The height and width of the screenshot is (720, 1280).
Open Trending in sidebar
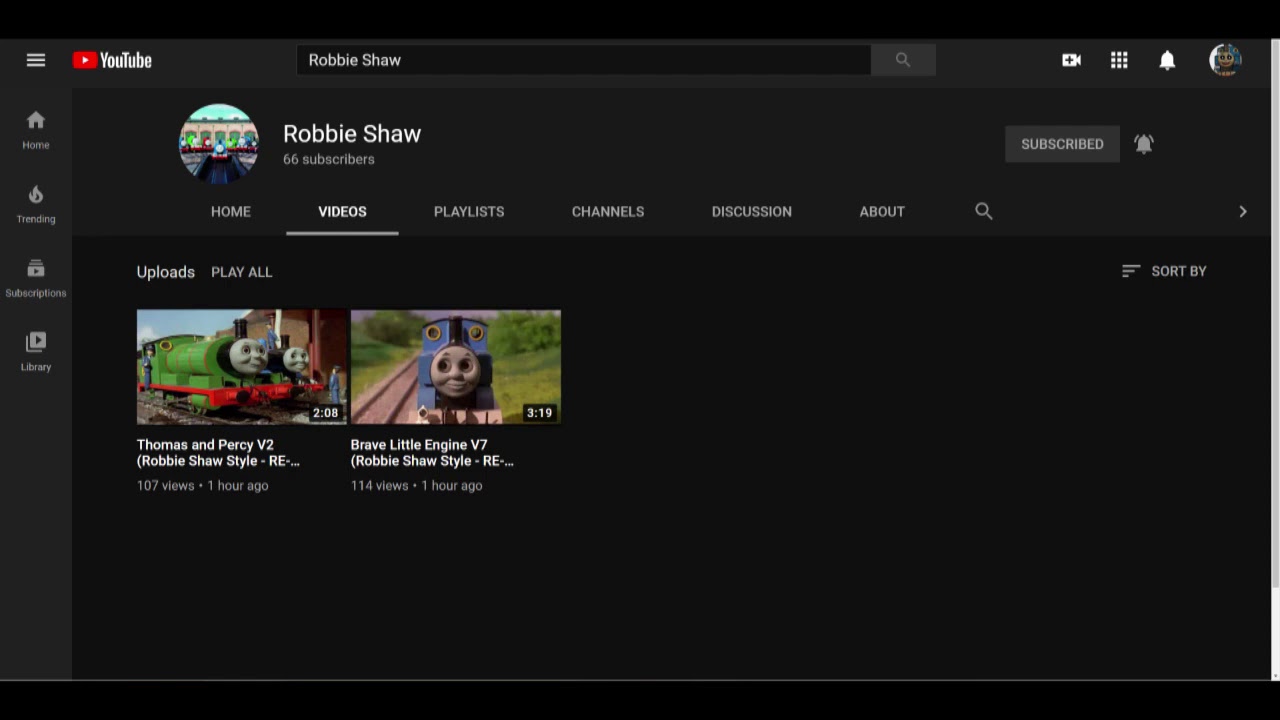pos(36,204)
